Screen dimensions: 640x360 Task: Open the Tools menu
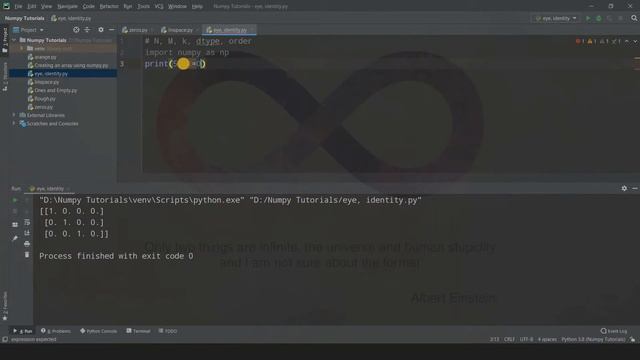(x=143, y=7)
